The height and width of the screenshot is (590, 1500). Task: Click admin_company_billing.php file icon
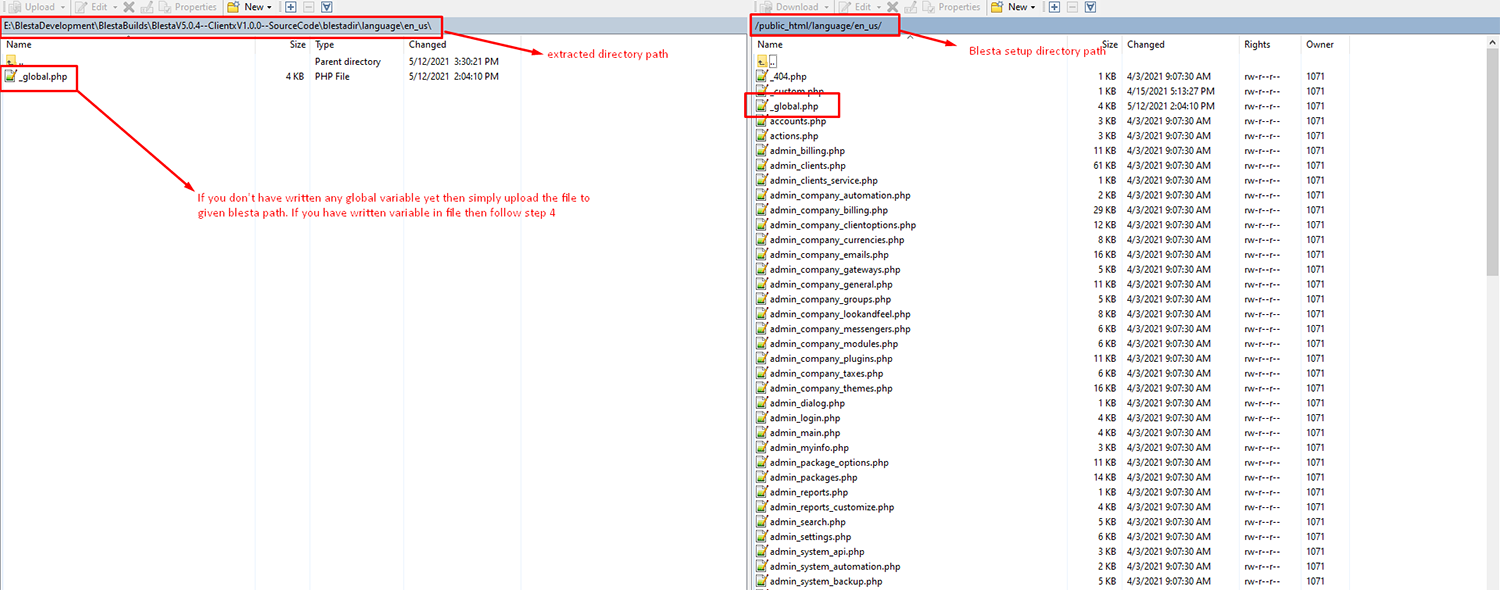762,210
